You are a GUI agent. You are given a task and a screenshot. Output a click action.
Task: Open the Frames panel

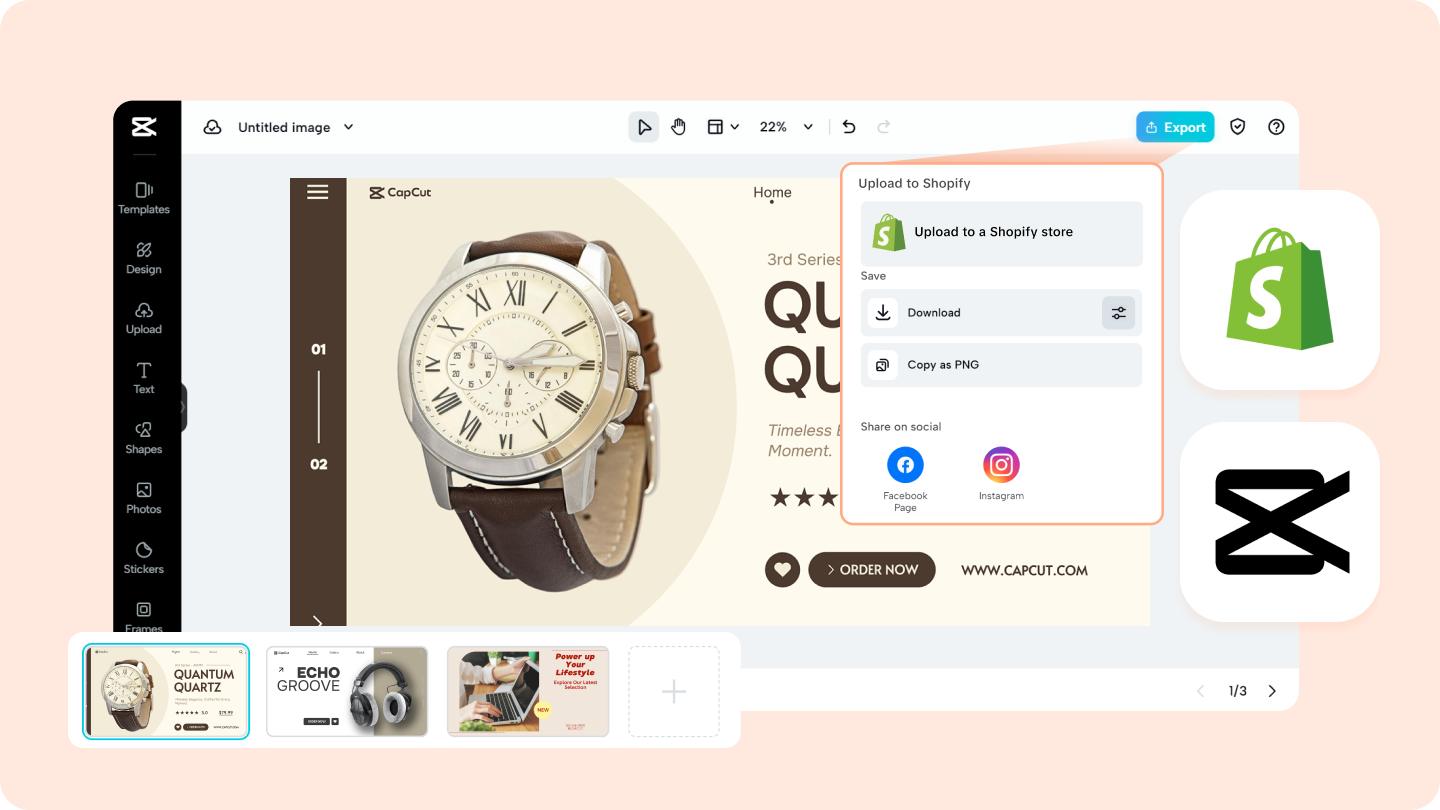click(x=144, y=617)
